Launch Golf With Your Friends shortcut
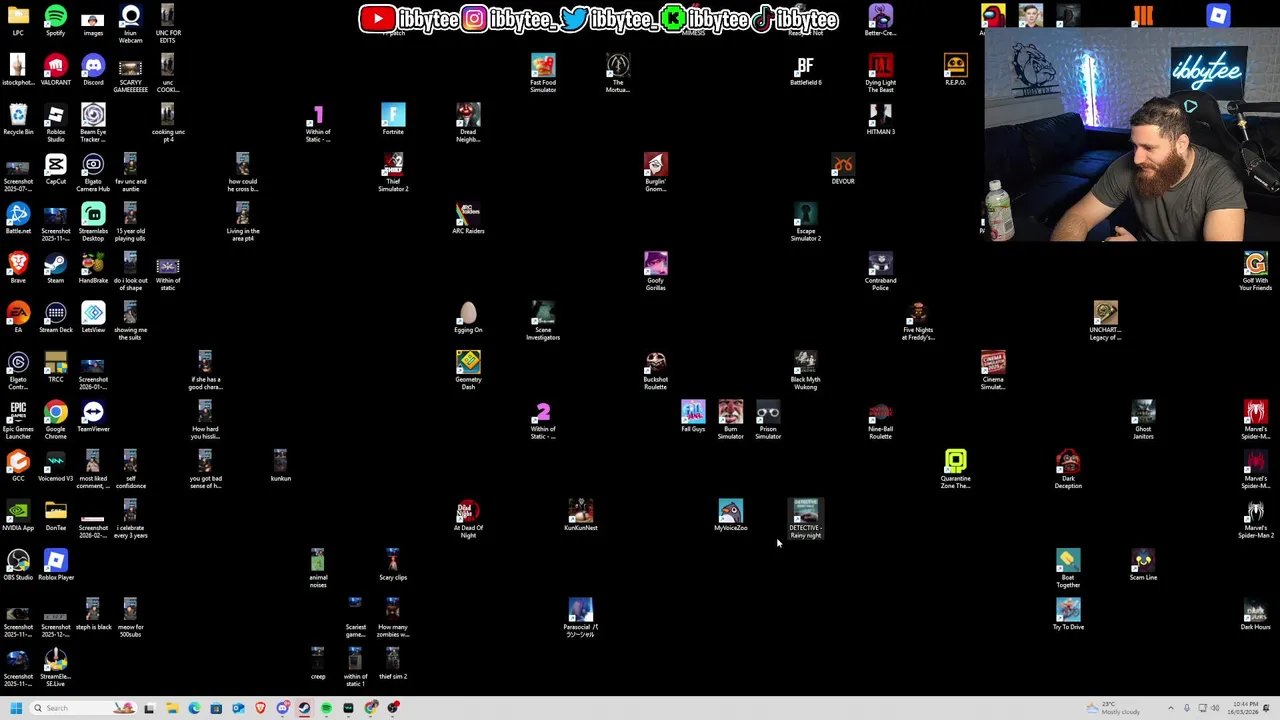The height and width of the screenshot is (720, 1280). click(1255, 271)
